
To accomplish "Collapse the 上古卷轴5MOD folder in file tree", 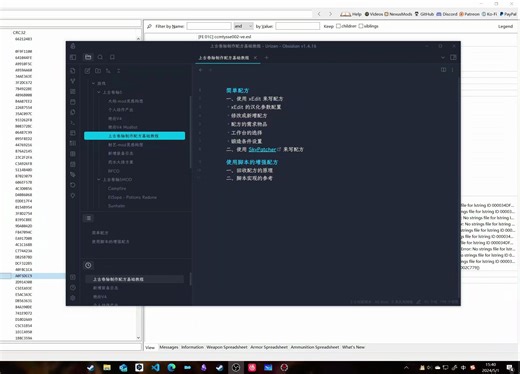I will pyautogui.click(x=99, y=179).
